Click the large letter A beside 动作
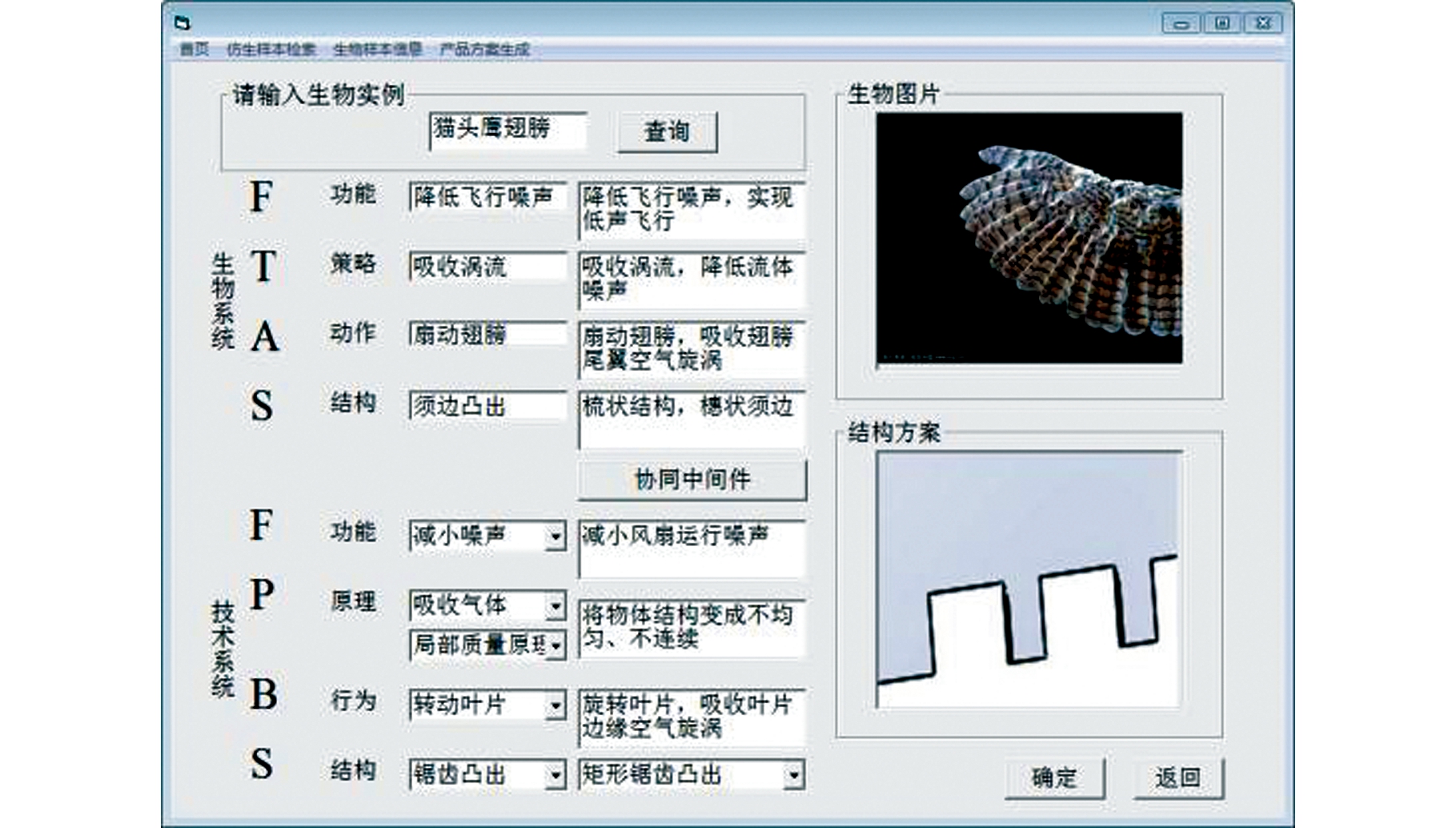 click(265, 336)
